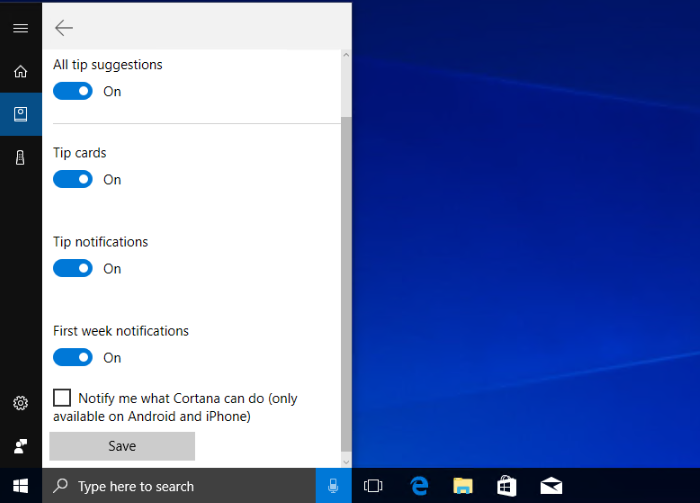
Task: Click the Type here to search box
Action: pos(179,486)
